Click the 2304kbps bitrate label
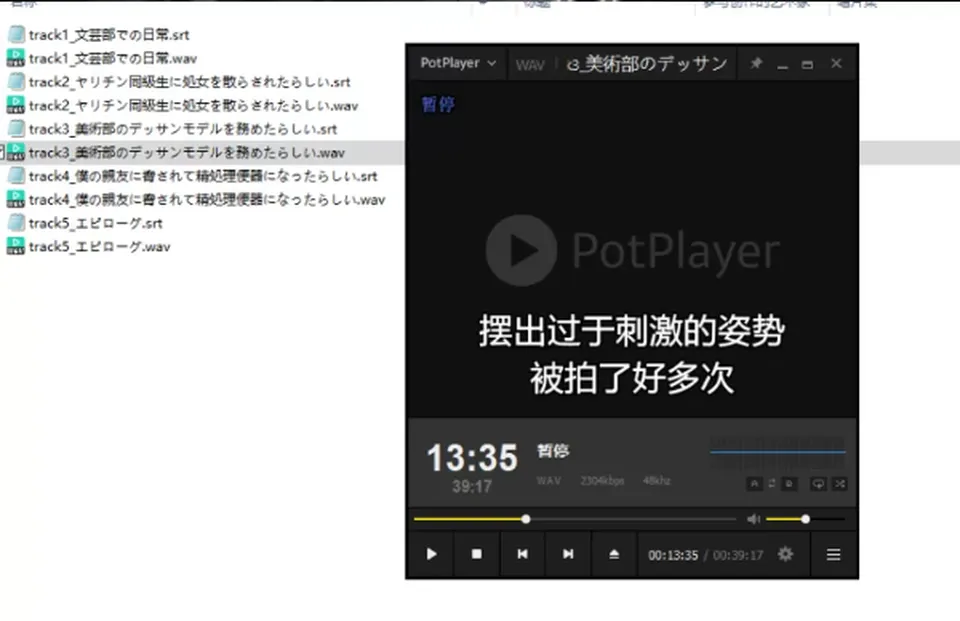Image resolution: width=960 pixels, height=621 pixels. click(602, 481)
